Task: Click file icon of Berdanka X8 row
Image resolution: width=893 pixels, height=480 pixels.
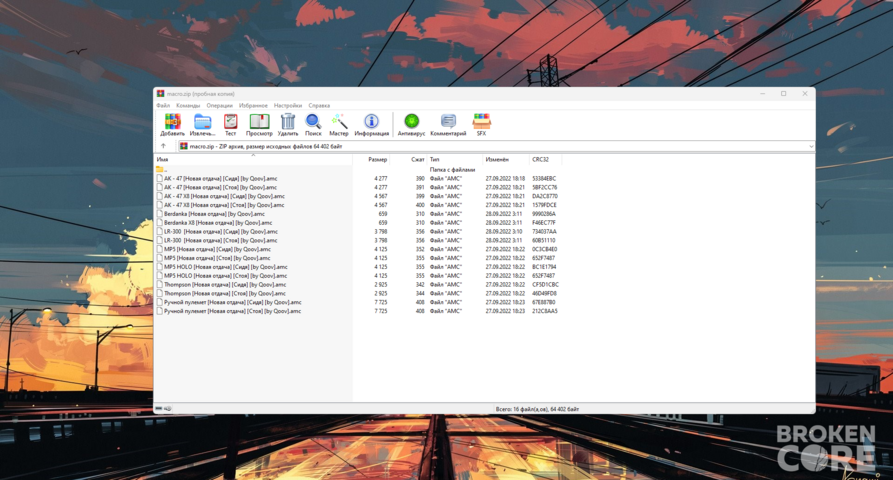Action: [x=159, y=223]
